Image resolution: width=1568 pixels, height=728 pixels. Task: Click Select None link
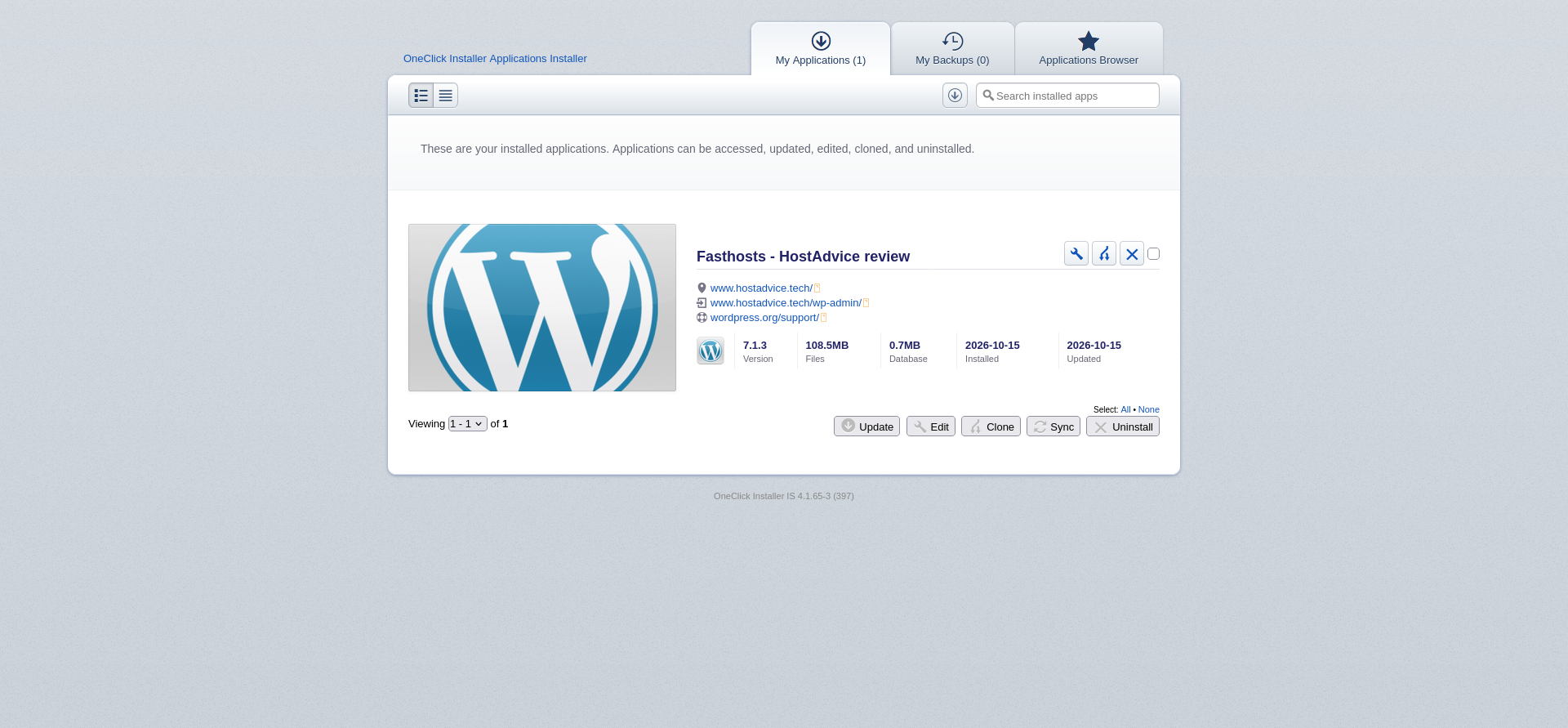[x=1149, y=409]
